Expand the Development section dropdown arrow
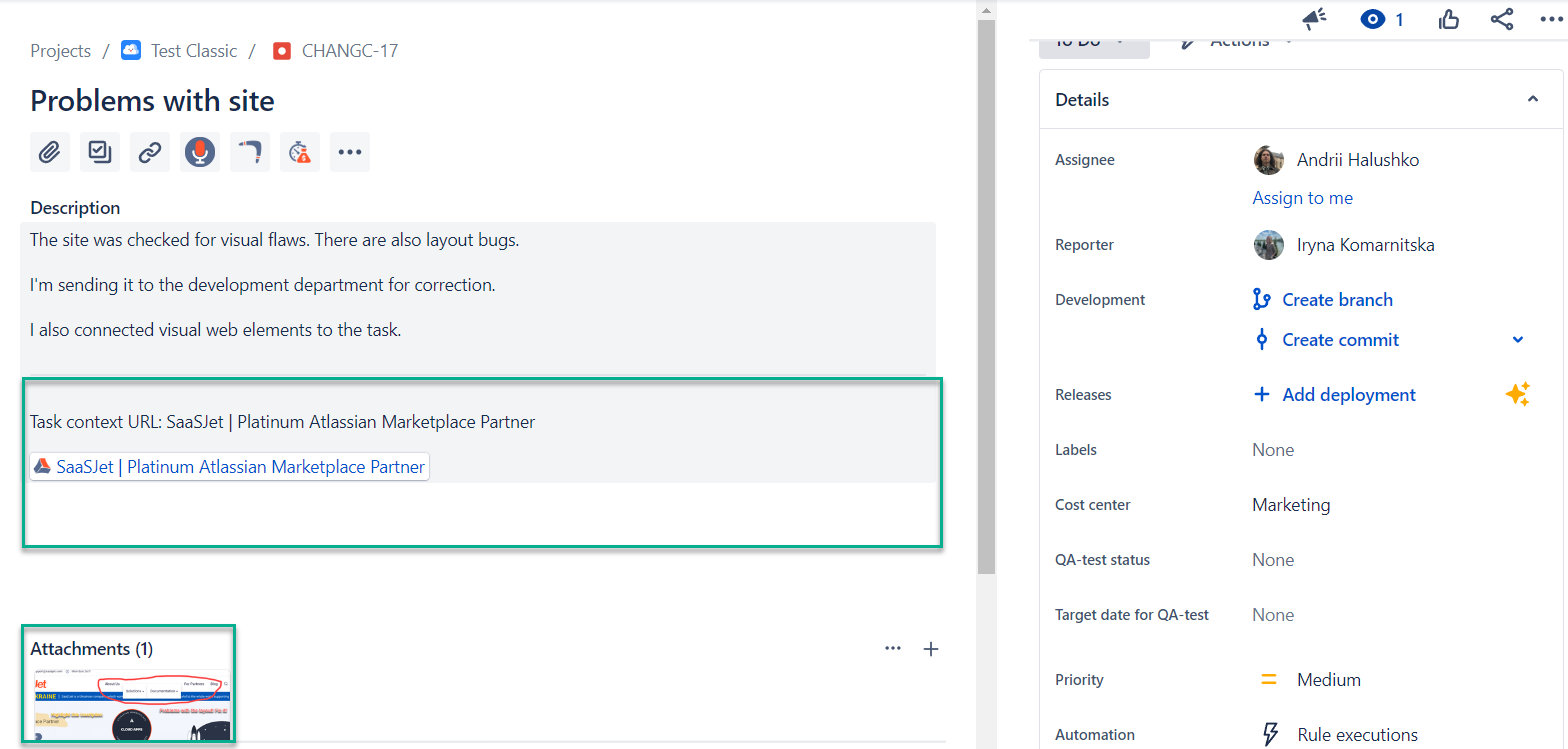1568x749 pixels. coord(1518,340)
